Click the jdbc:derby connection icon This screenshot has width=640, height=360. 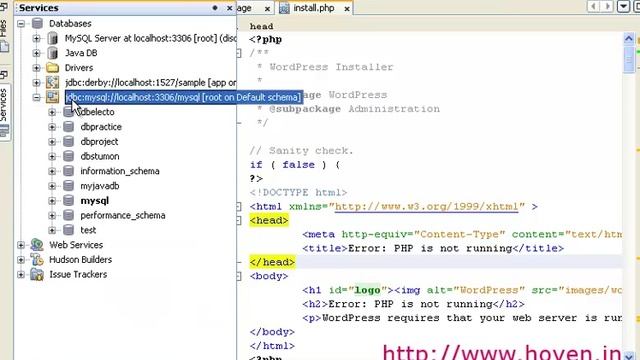pyautogui.click(x=53, y=82)
